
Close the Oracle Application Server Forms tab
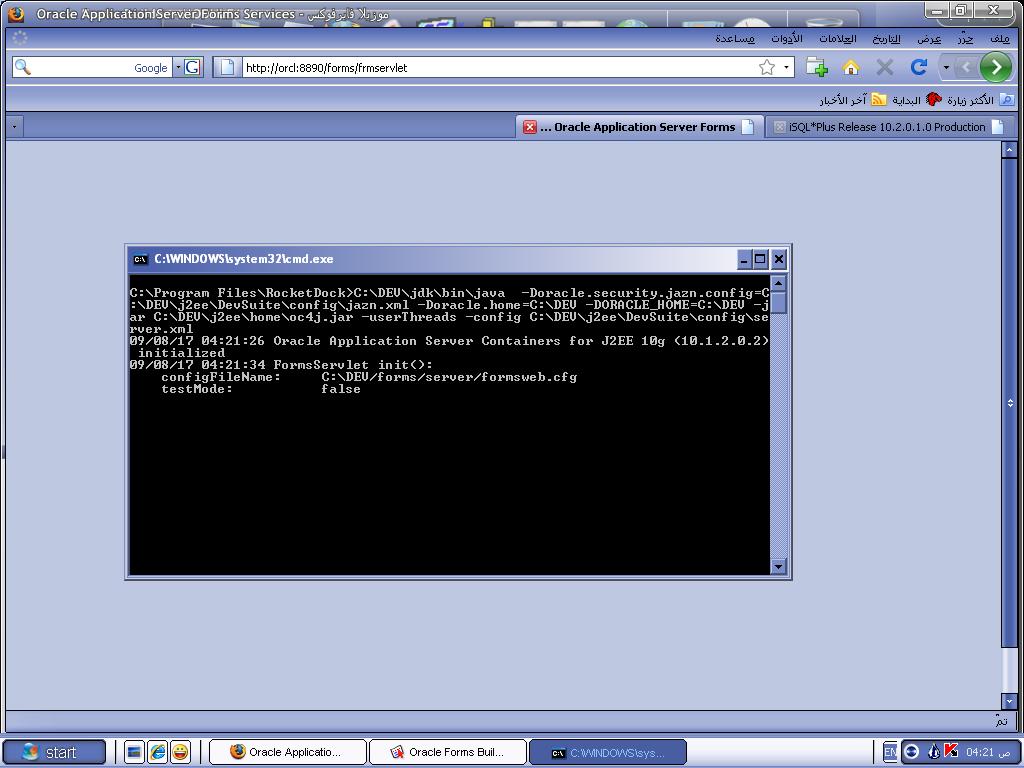pyautogui.click(x=530, y=127)
